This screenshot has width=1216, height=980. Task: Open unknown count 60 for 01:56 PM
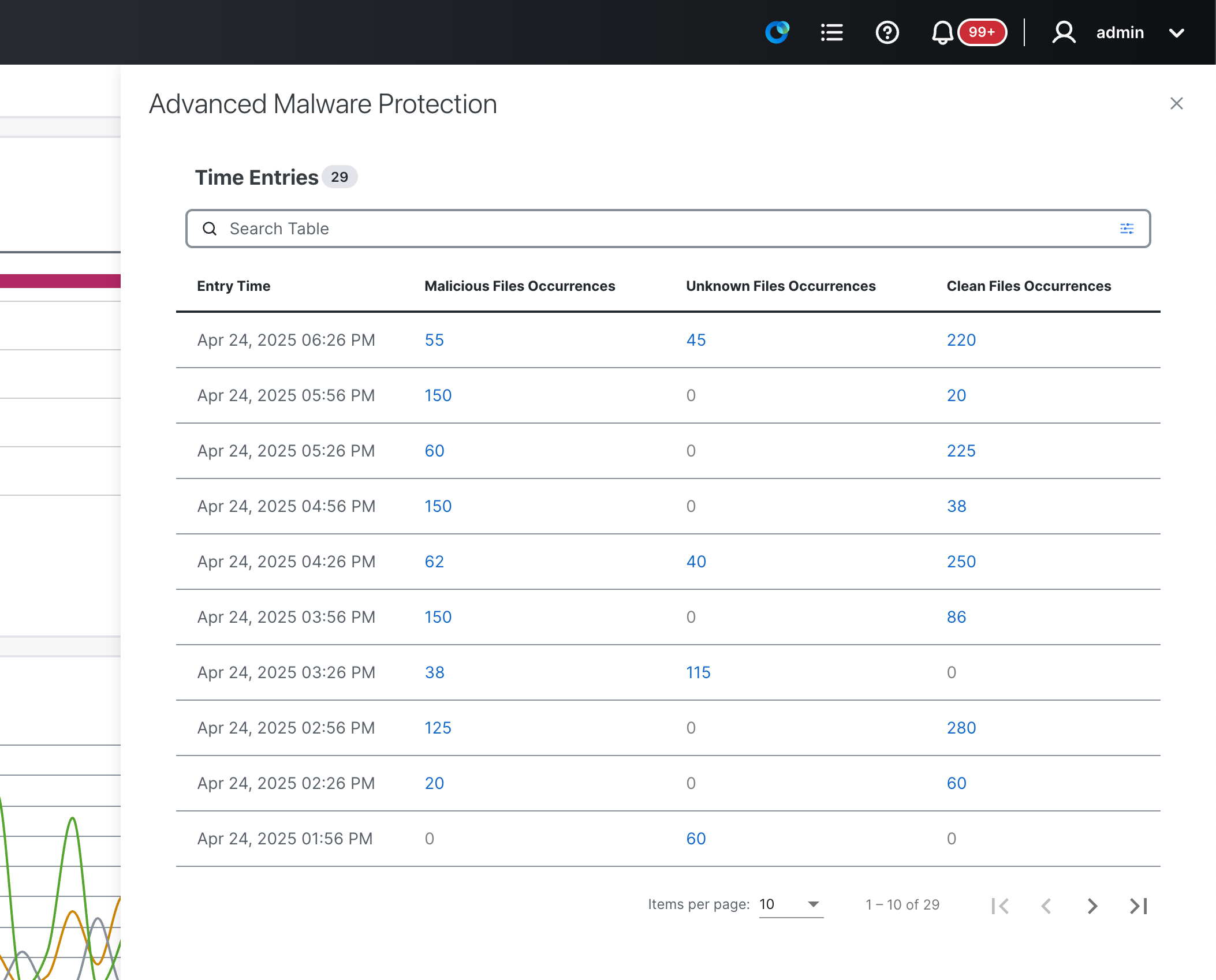click(x=696, y=839)
